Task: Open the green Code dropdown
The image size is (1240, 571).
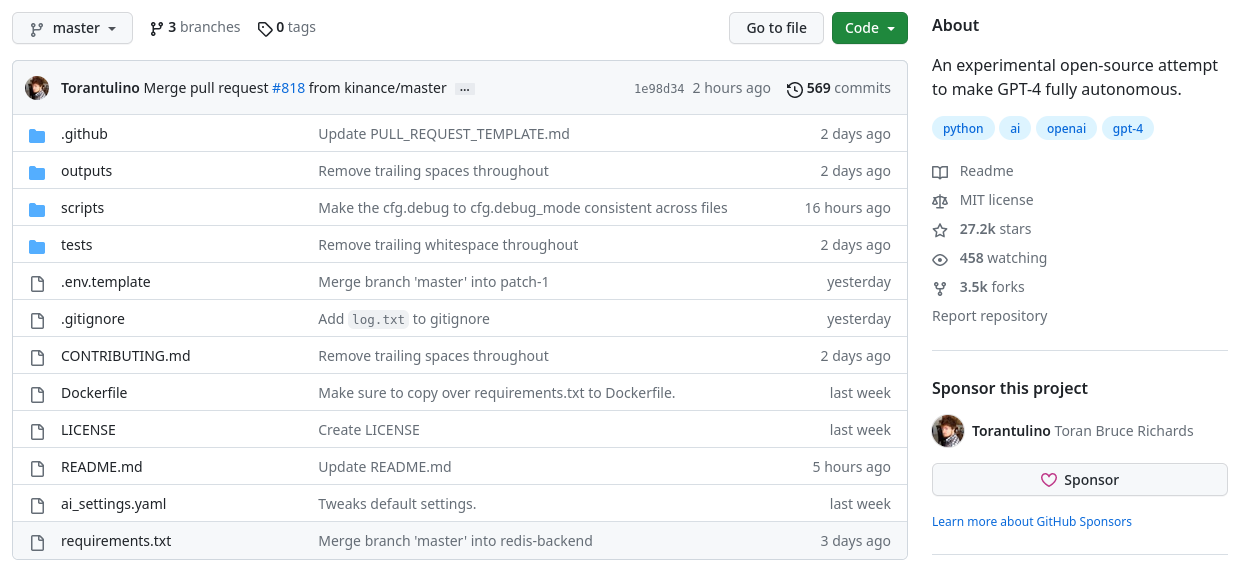Action: tap(869, 28)
